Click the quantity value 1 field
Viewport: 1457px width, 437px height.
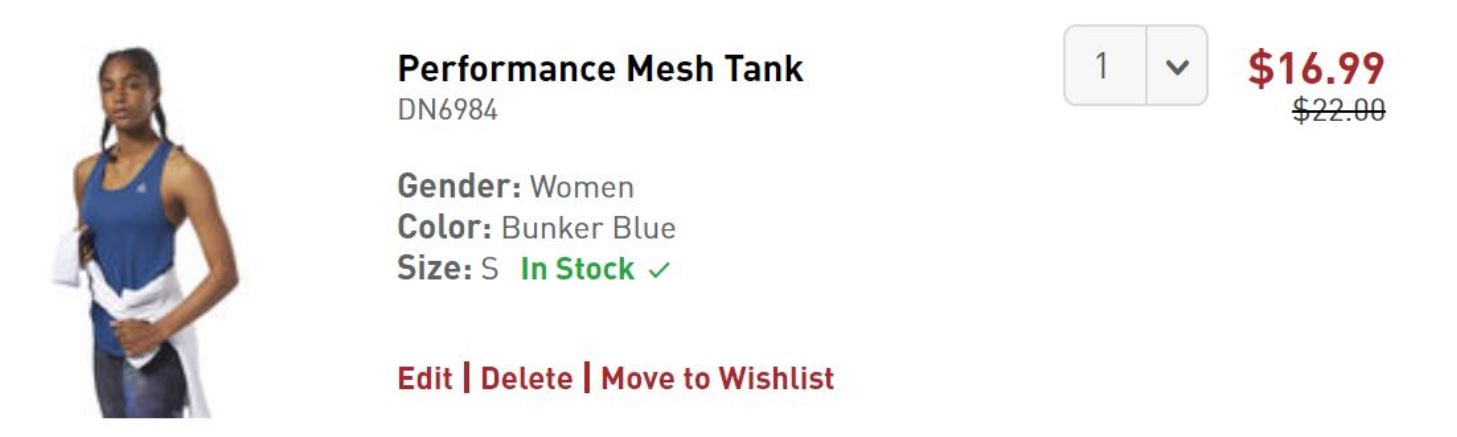click(1104, 66)
